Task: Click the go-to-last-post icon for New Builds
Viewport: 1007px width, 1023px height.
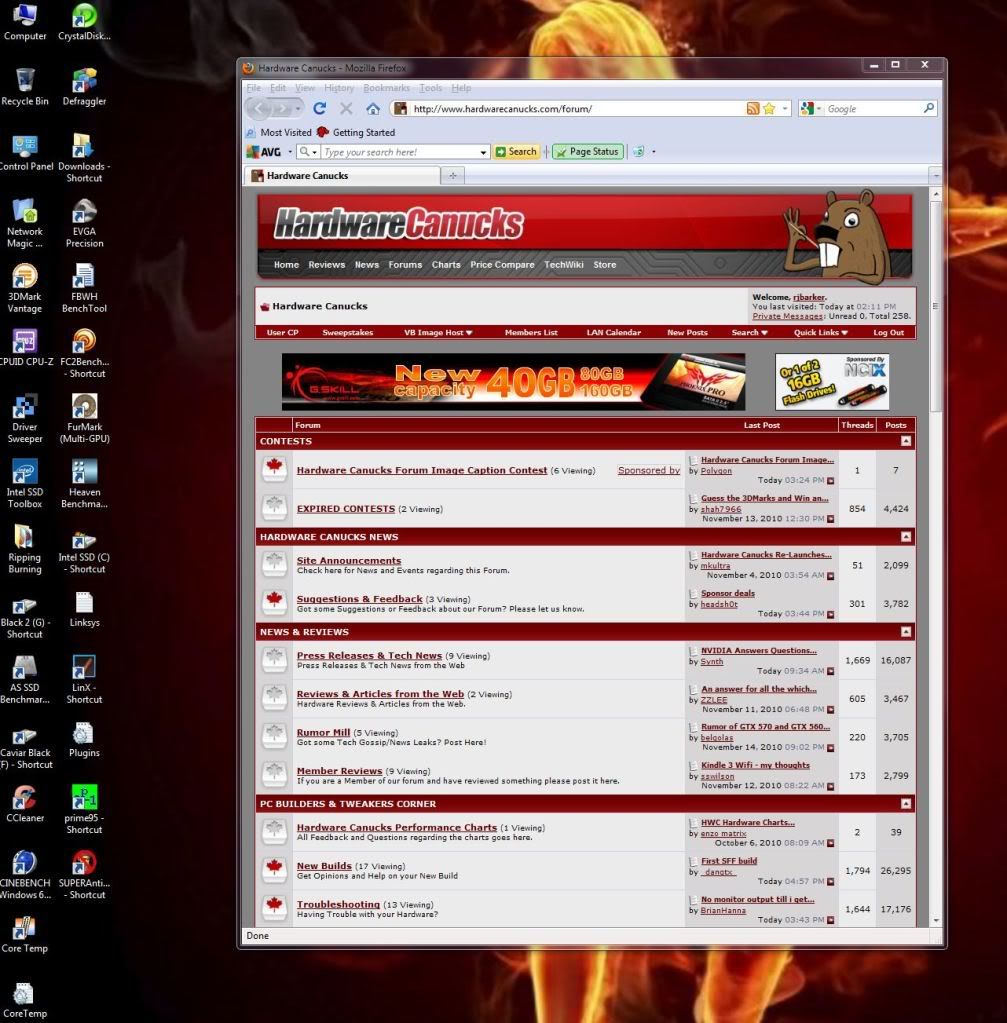Action: pos(831,881)
